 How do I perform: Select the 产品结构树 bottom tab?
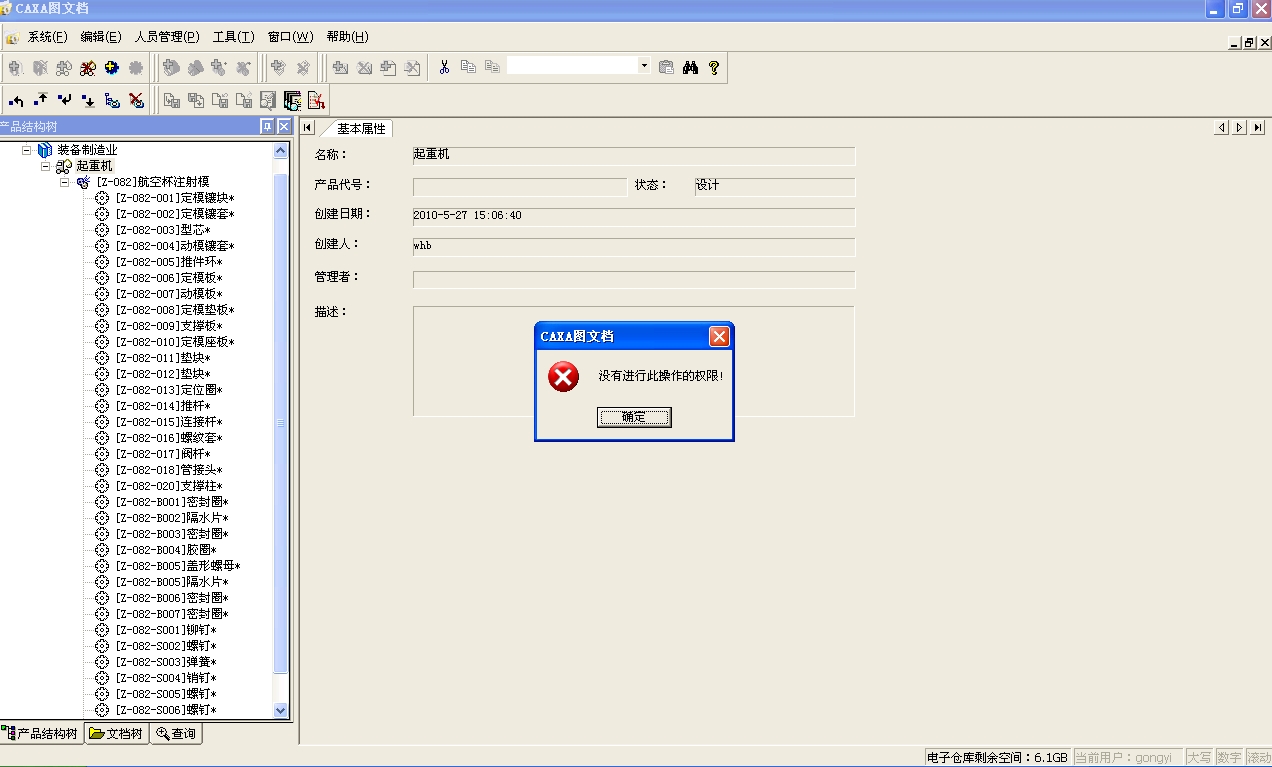tap(41, 734)
